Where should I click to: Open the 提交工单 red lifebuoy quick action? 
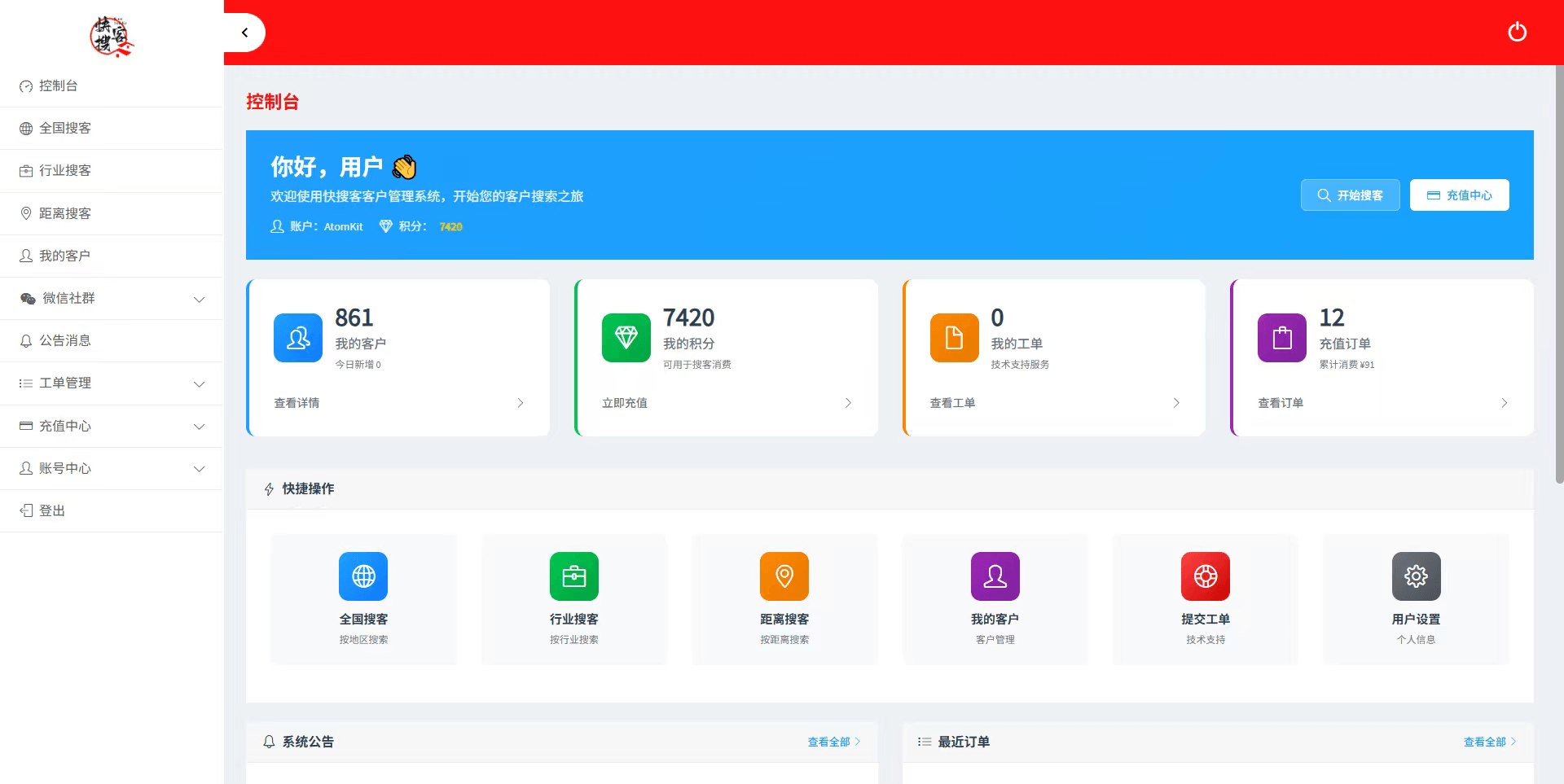(1205, 576)
